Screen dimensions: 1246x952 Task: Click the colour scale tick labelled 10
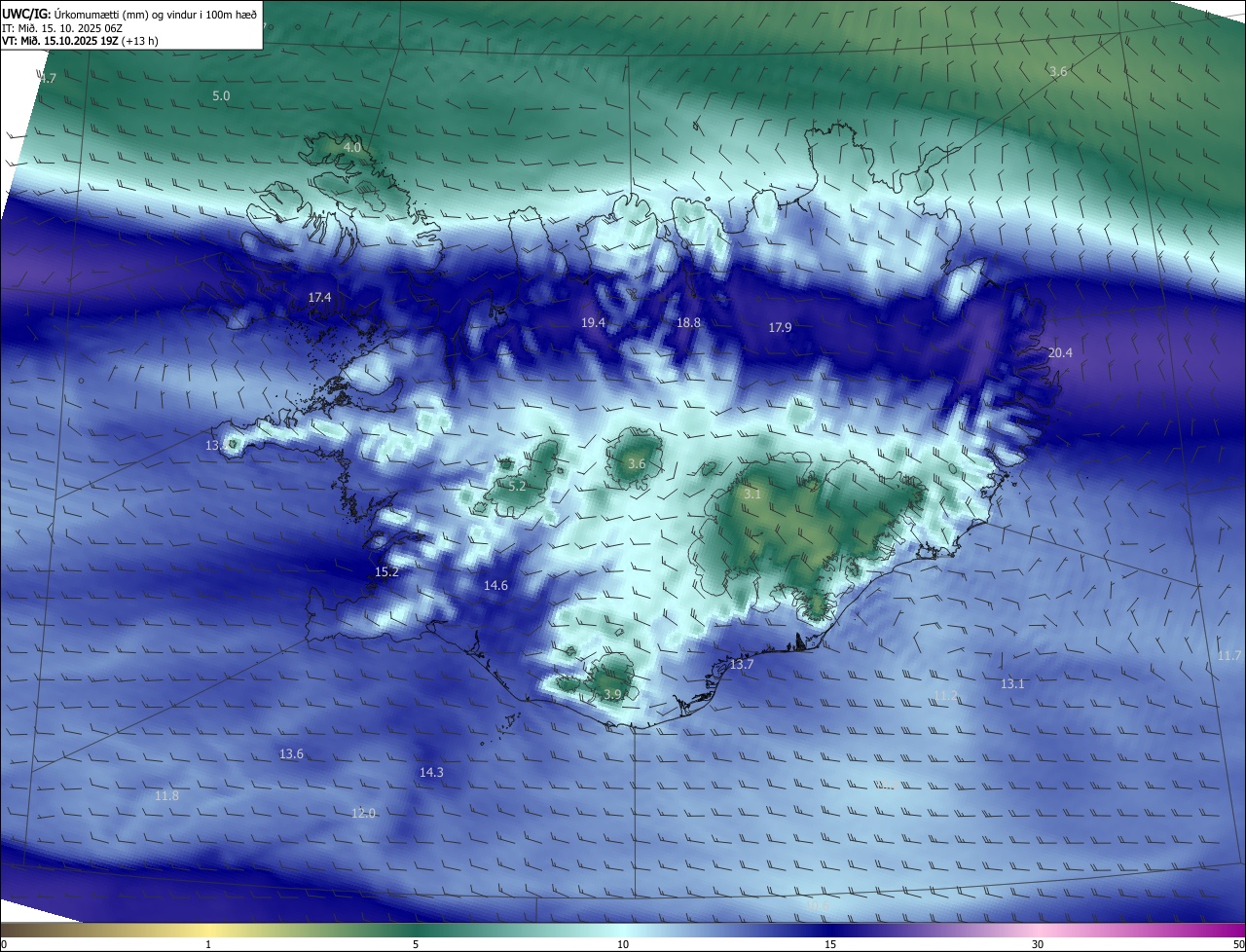click(x=623, y=944)
